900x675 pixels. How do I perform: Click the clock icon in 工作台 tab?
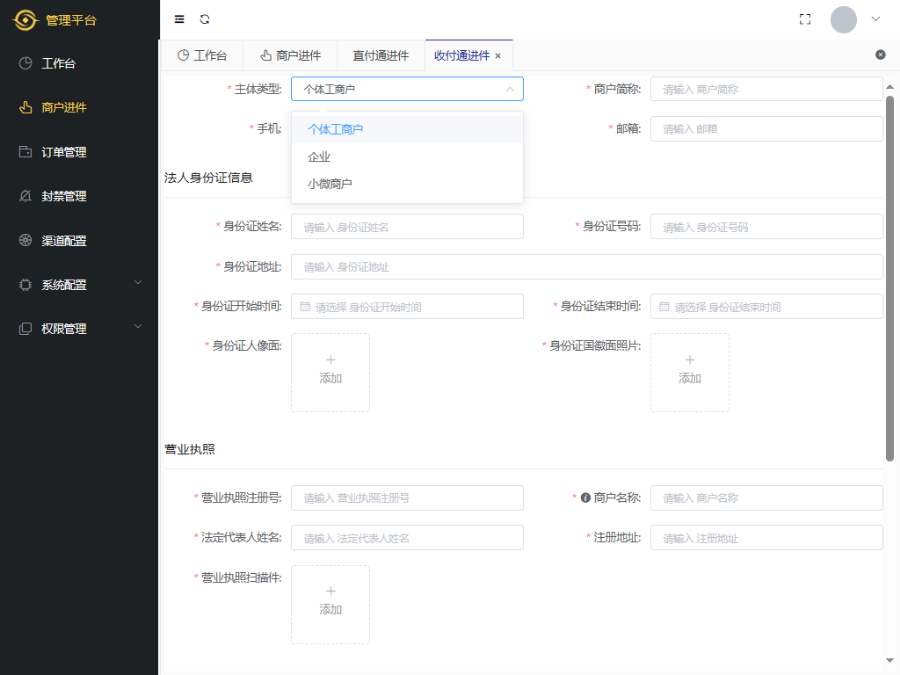coord(183,55)
